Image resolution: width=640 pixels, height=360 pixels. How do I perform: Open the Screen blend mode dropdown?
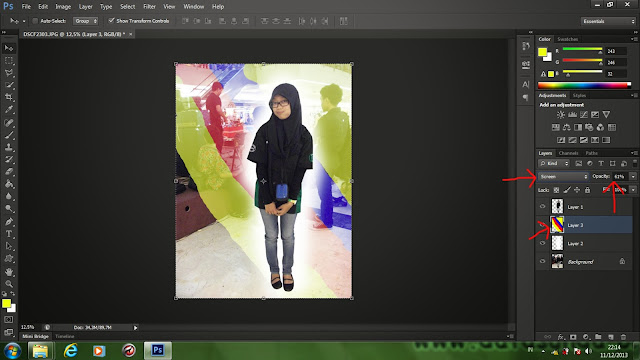(x=563, y=176)
